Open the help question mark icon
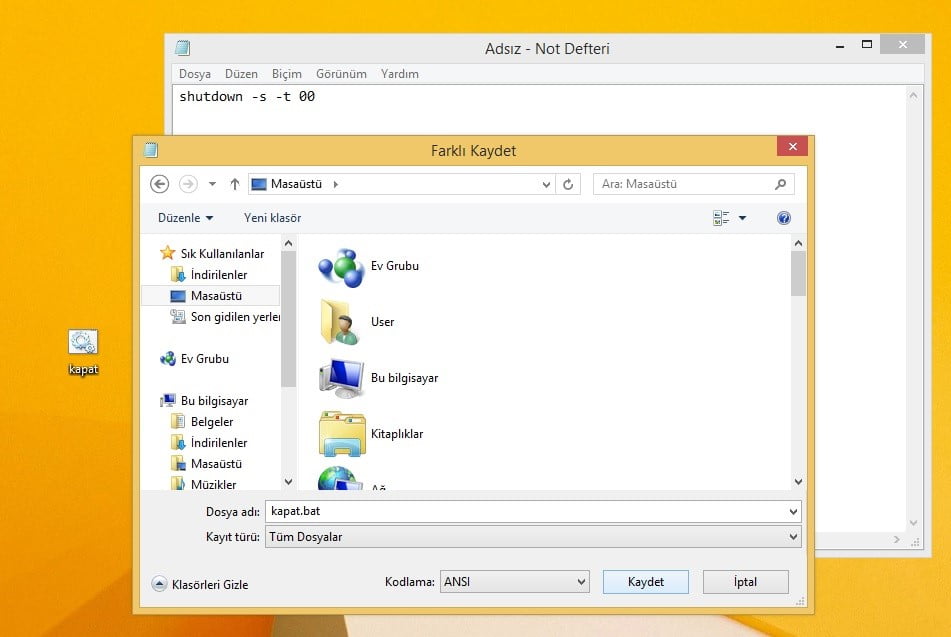 pyautogui.click(x=784, y=218)
